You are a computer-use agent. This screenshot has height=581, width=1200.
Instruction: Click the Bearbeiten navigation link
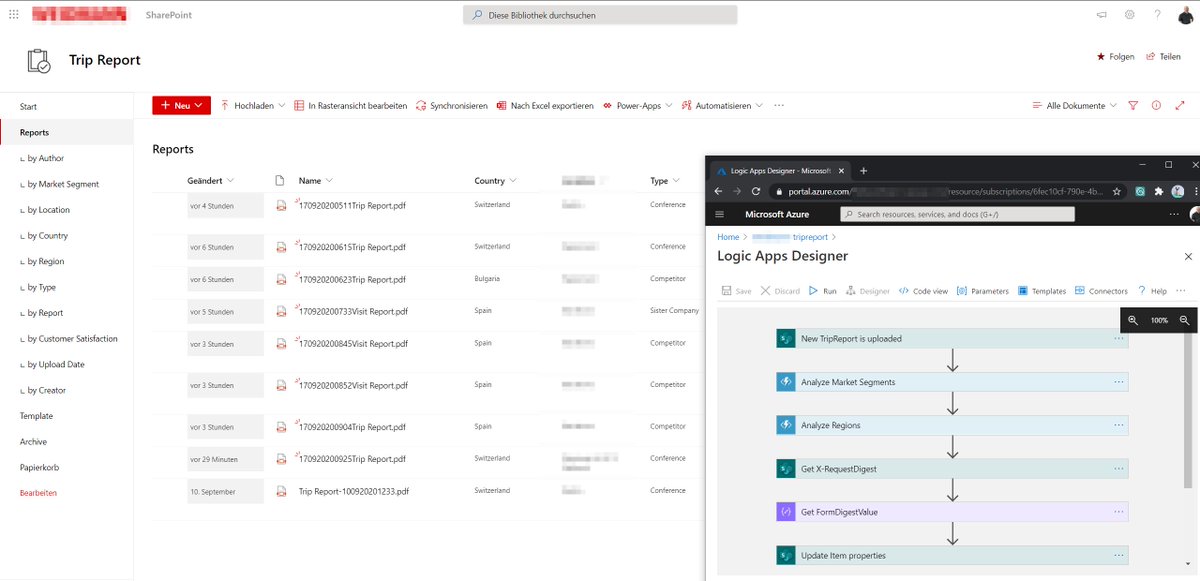(x=38, y=493)
